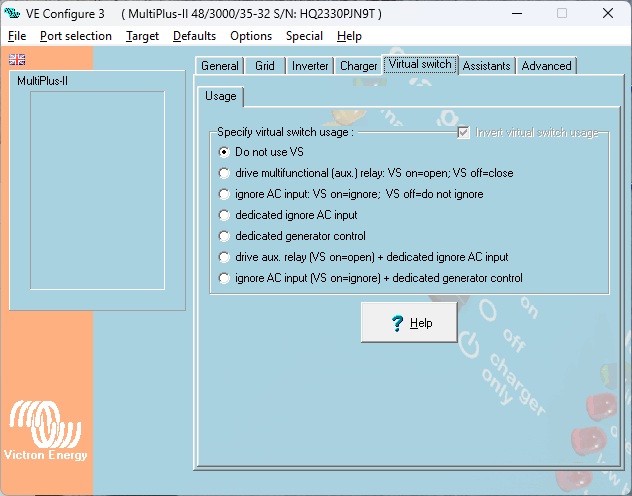Viewport: 632px width, 496px height.
Task: Open the File menu
Action: (x=17, y=36)
